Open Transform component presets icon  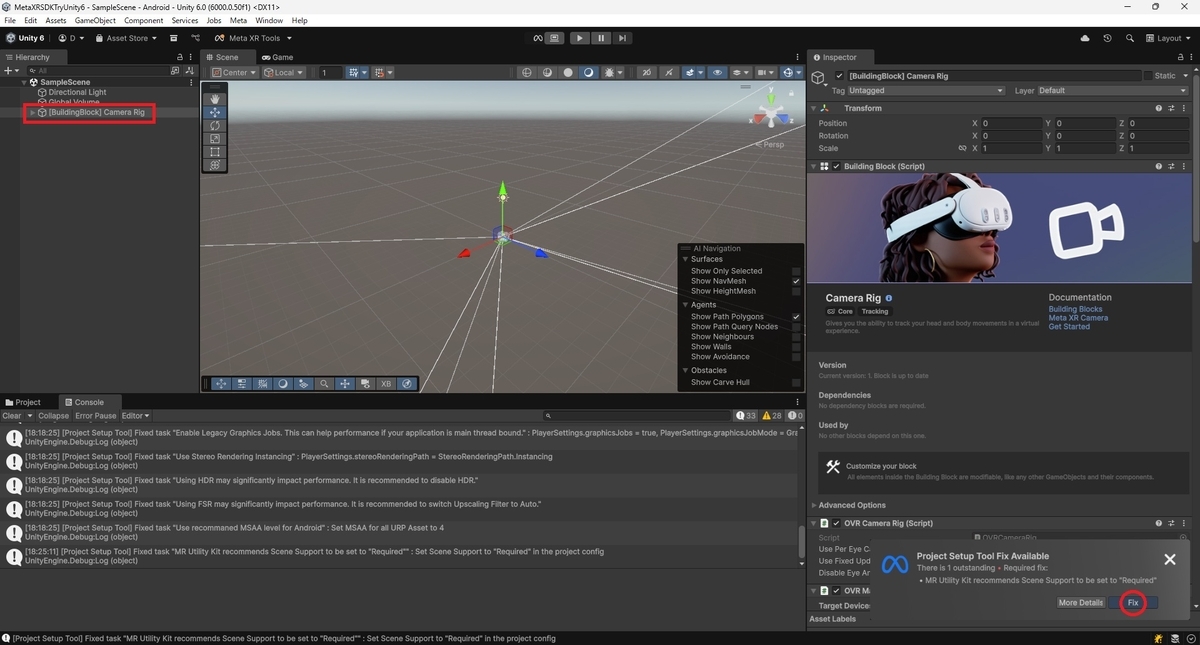pyautogui.click(x=1171, y=108)
